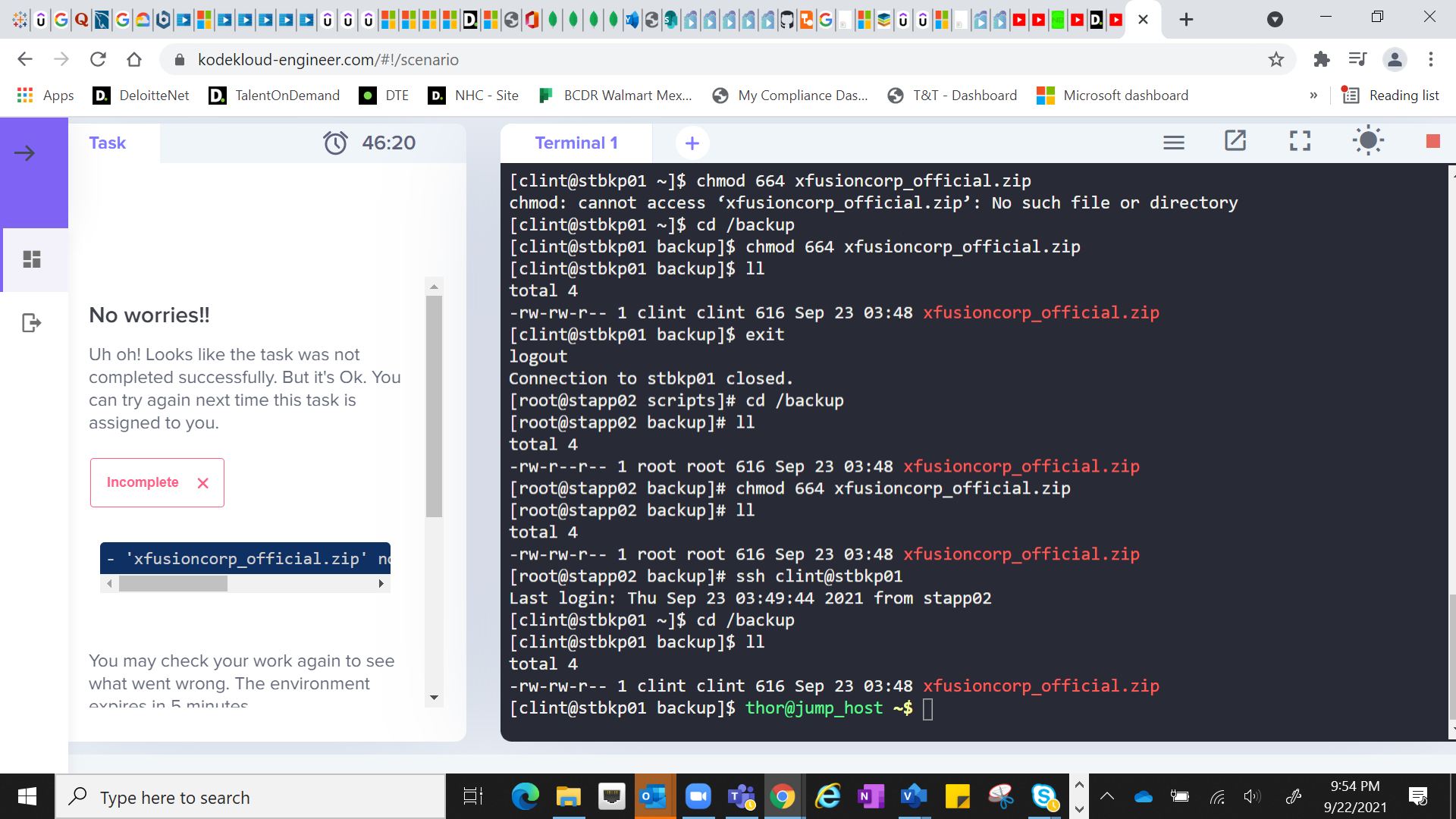
Task: Open Reading list panel
Action: point(1390,96)
